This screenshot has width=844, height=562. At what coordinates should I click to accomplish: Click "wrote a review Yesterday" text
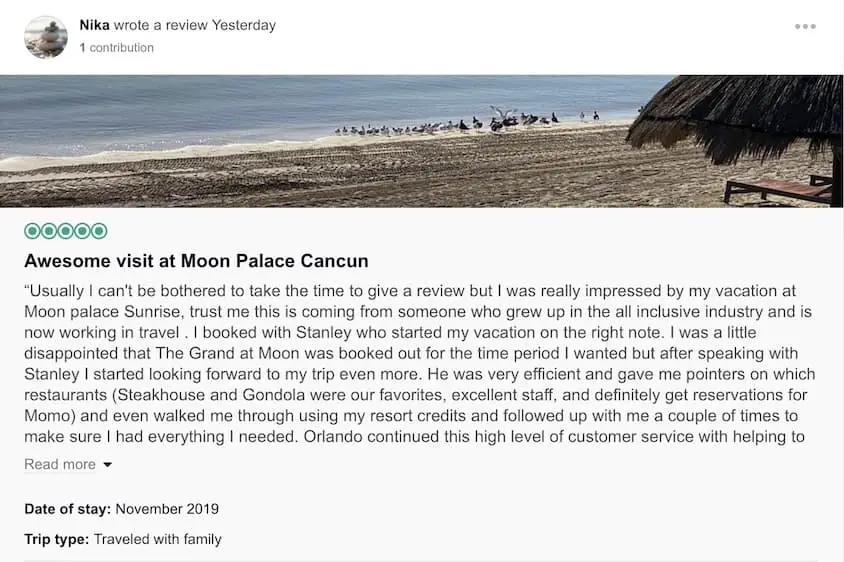pyautogui.click(x=195, y=25)
